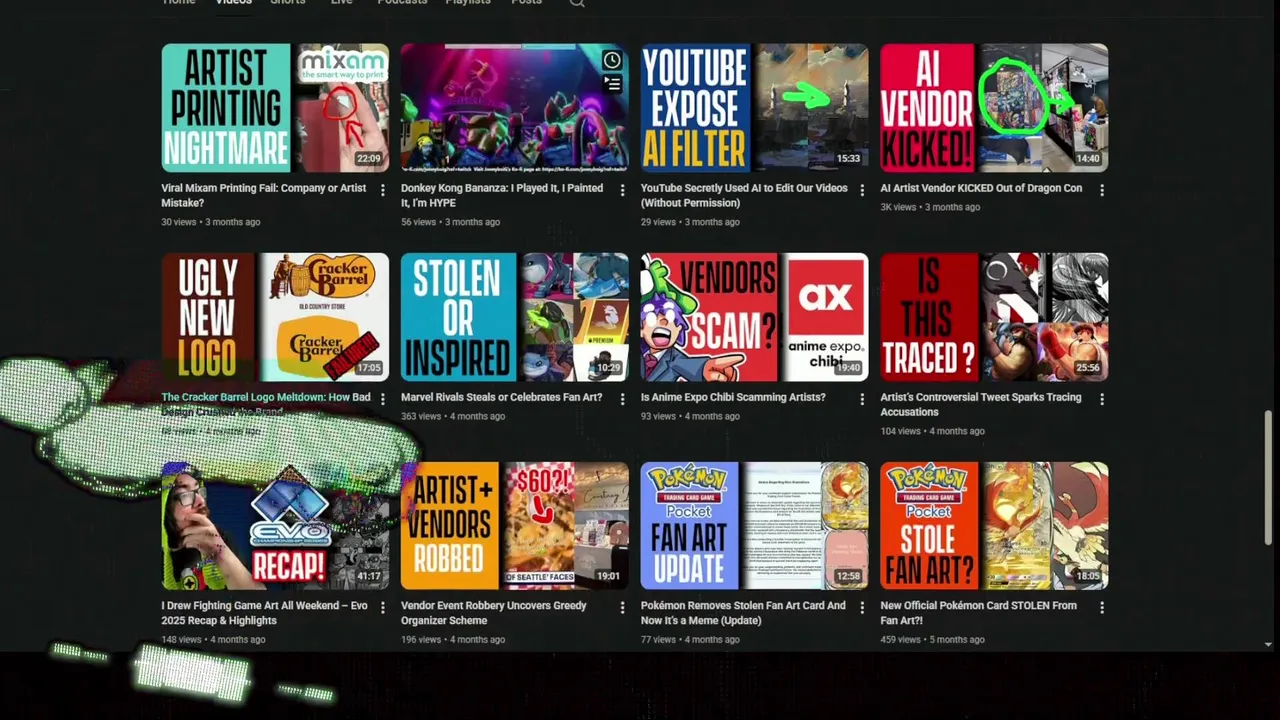Image resolution: width=1280 pixels, height=720 pixels.
Task: Open Artist + Vendors Robbed thumbnail
Action: [515, 526]
